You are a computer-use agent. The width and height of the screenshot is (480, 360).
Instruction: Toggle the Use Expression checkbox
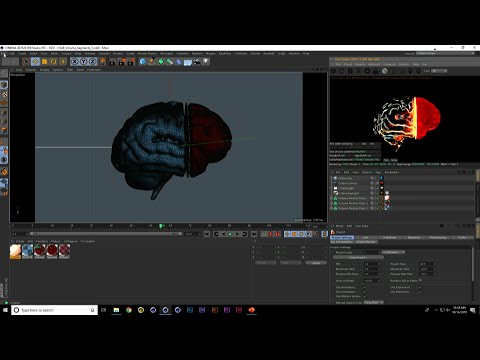(420, 287)
